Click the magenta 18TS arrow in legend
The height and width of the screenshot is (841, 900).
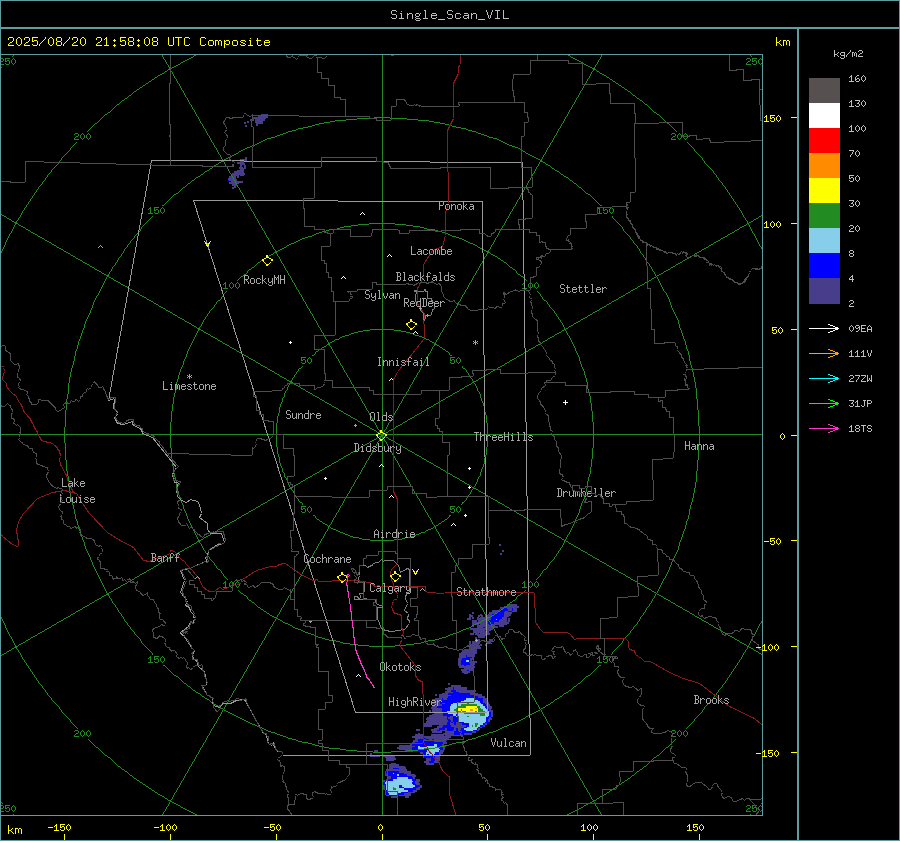[824, 429]
